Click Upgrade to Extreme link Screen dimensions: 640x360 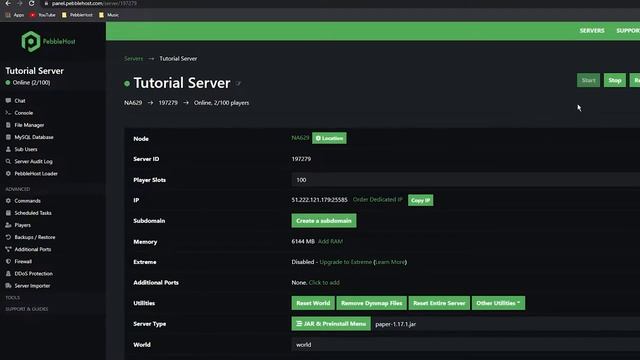tap(345, 262)
